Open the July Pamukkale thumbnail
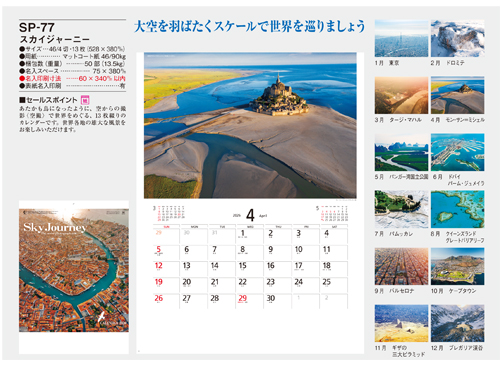The width and height of the screenshot is (502, 369). click(x=401, y=209)
